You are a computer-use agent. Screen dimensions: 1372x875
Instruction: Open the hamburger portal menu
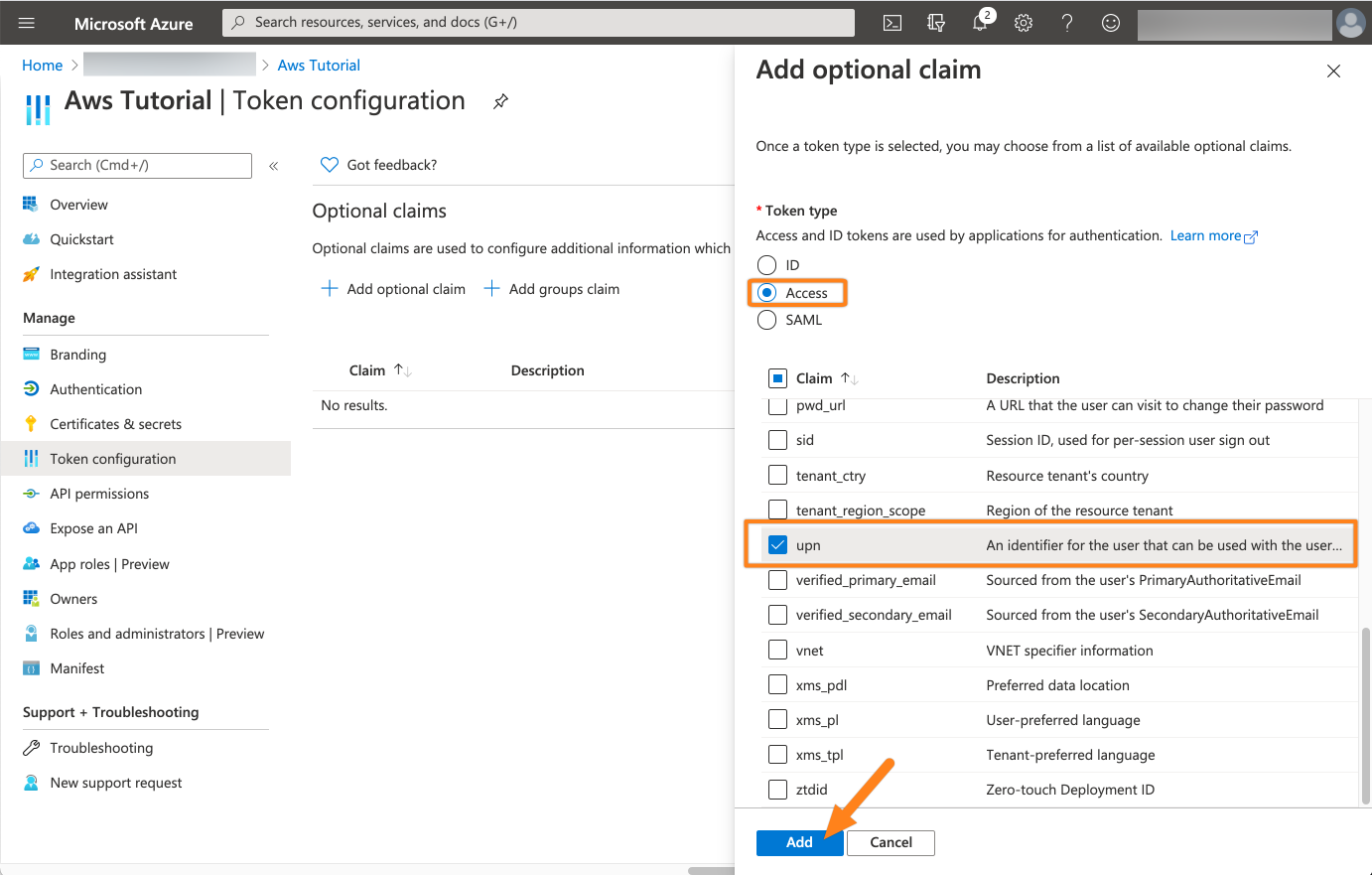point(27,23)
